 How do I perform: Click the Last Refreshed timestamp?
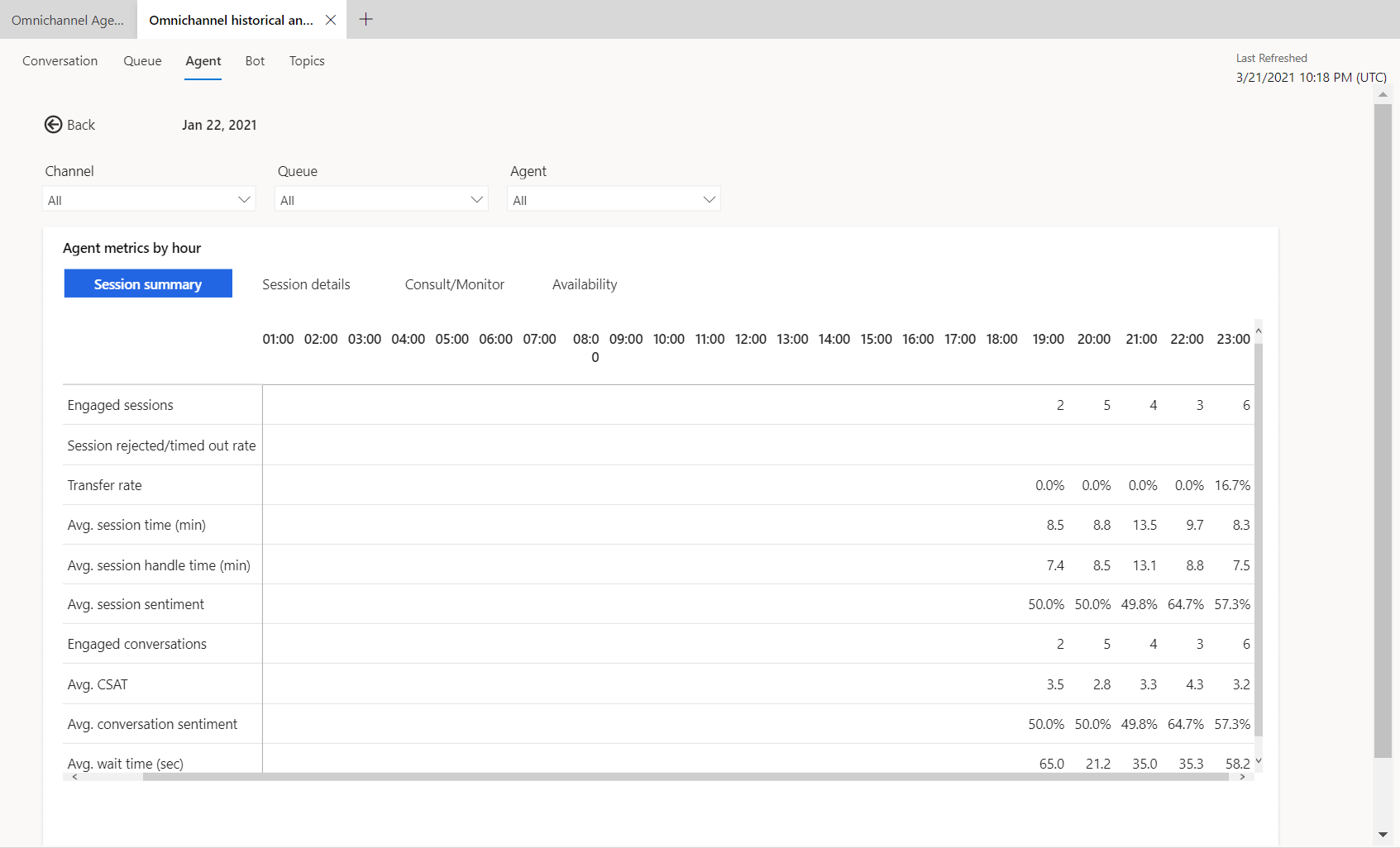pyautogui.click(x=1312, y=77)
